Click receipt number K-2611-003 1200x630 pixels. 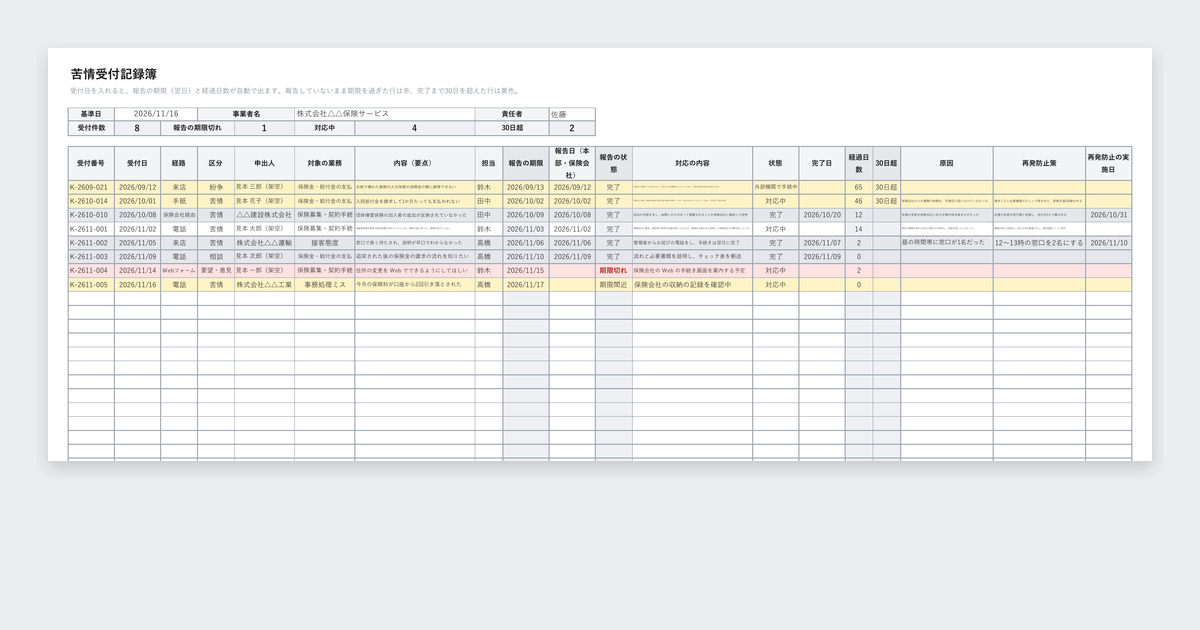pyautogui.click(x=91, y=257)
